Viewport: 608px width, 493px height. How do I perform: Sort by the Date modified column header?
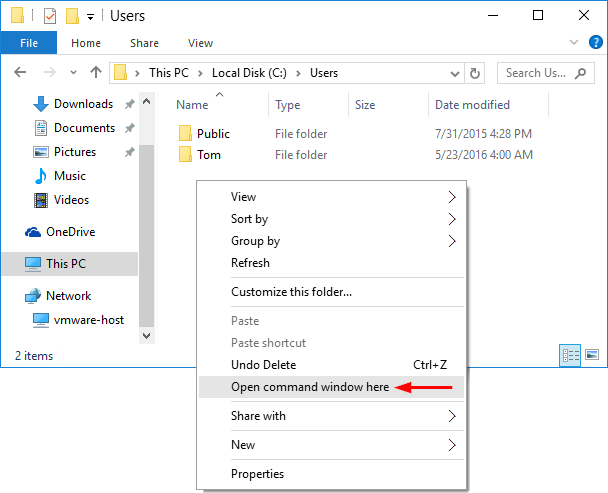click(x=472, y=105)
